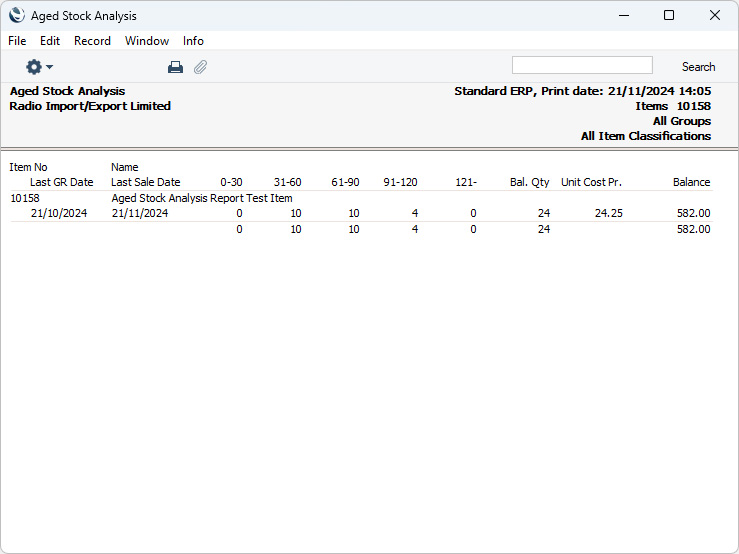
Task: Click the 'Items 10158' header text
Action: pos(673,106)
